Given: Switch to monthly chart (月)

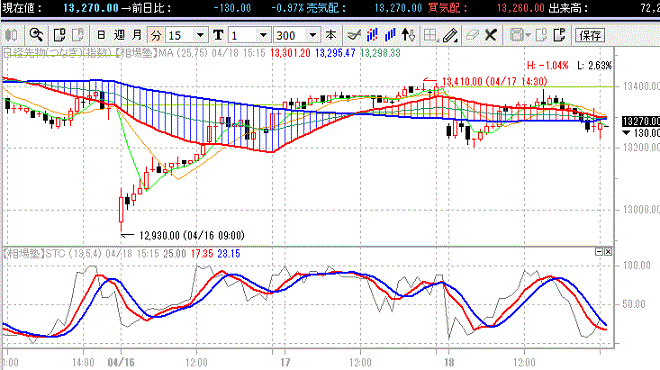Looking at the screenshot, I should pyautogui.click(x=137, y=35).
